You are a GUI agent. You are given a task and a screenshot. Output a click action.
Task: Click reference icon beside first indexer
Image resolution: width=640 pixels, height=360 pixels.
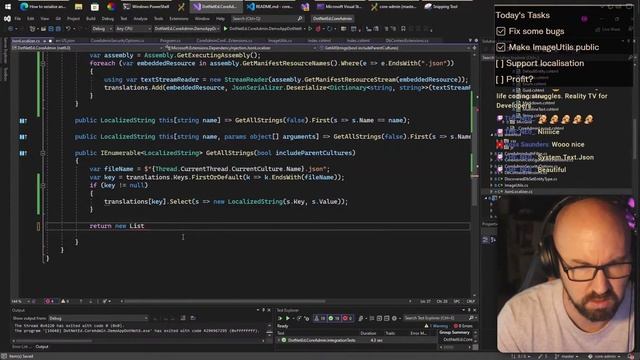coord(23,120)
